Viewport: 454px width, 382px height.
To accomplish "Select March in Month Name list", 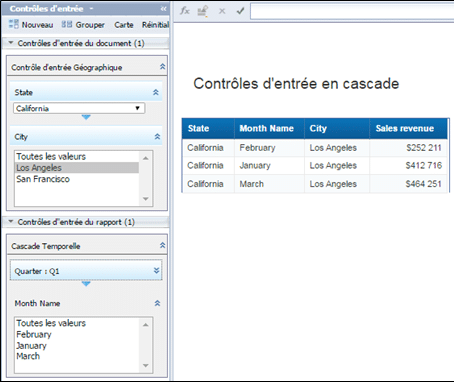I will click(28, 356).
